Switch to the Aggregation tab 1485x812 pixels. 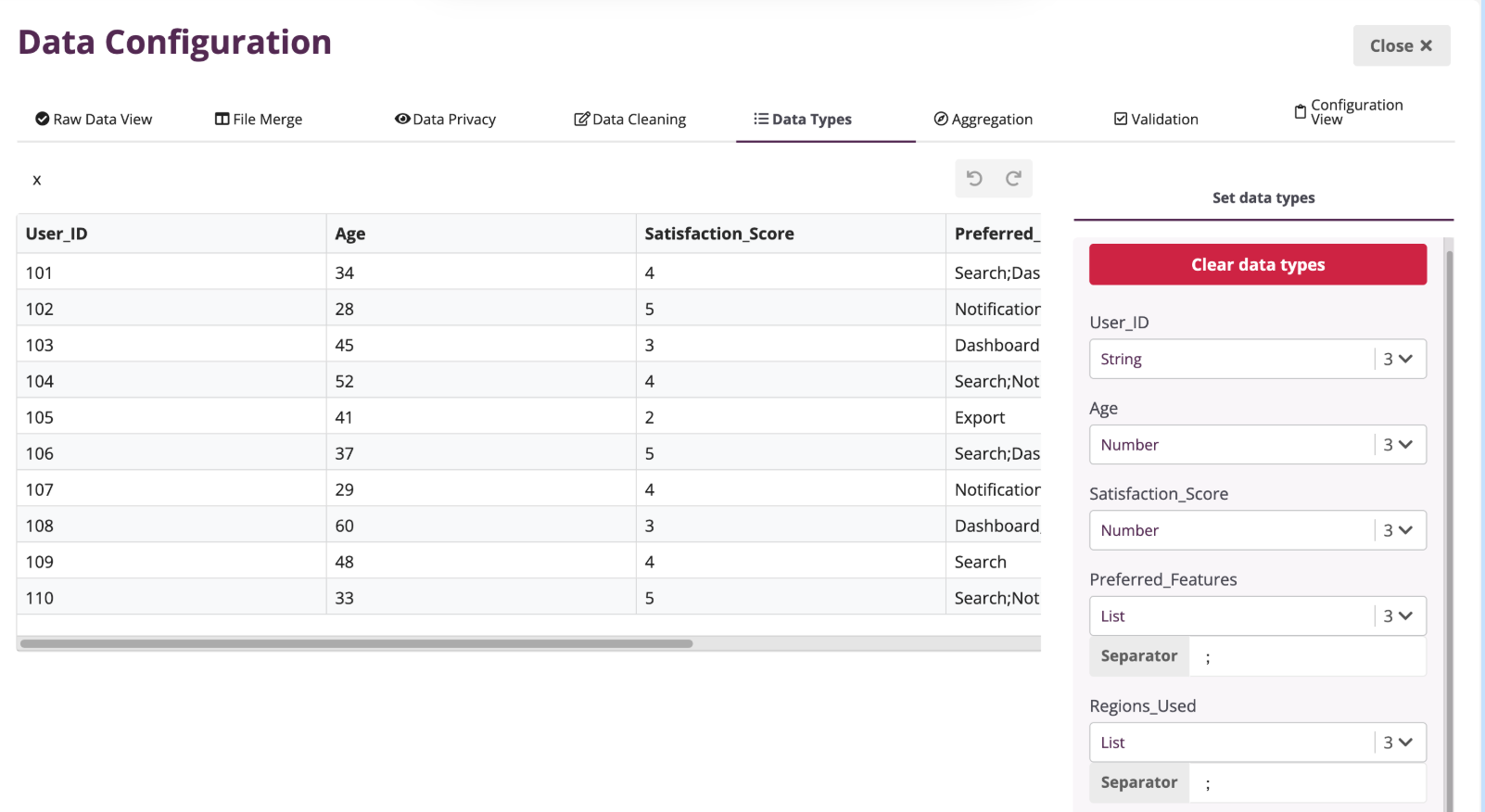pos(984,119)
